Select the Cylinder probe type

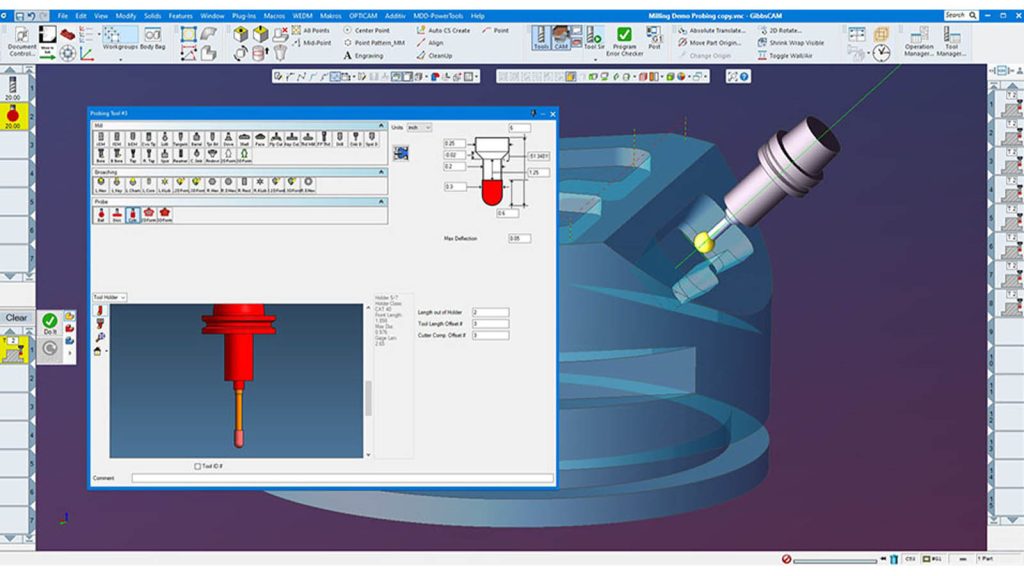point(133,215)
